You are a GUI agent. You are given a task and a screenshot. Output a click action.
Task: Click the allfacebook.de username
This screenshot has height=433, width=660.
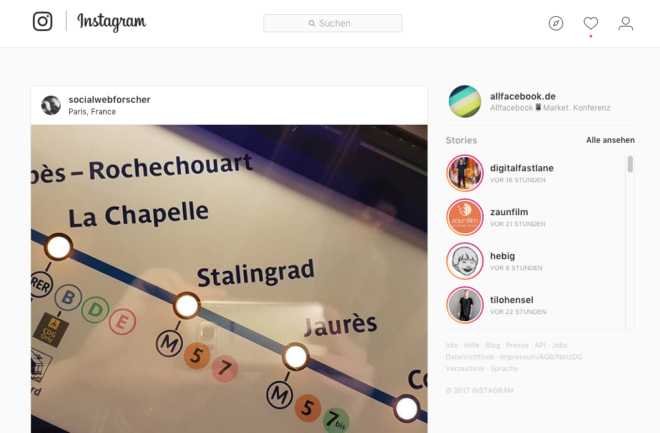(x=523, y=96)
